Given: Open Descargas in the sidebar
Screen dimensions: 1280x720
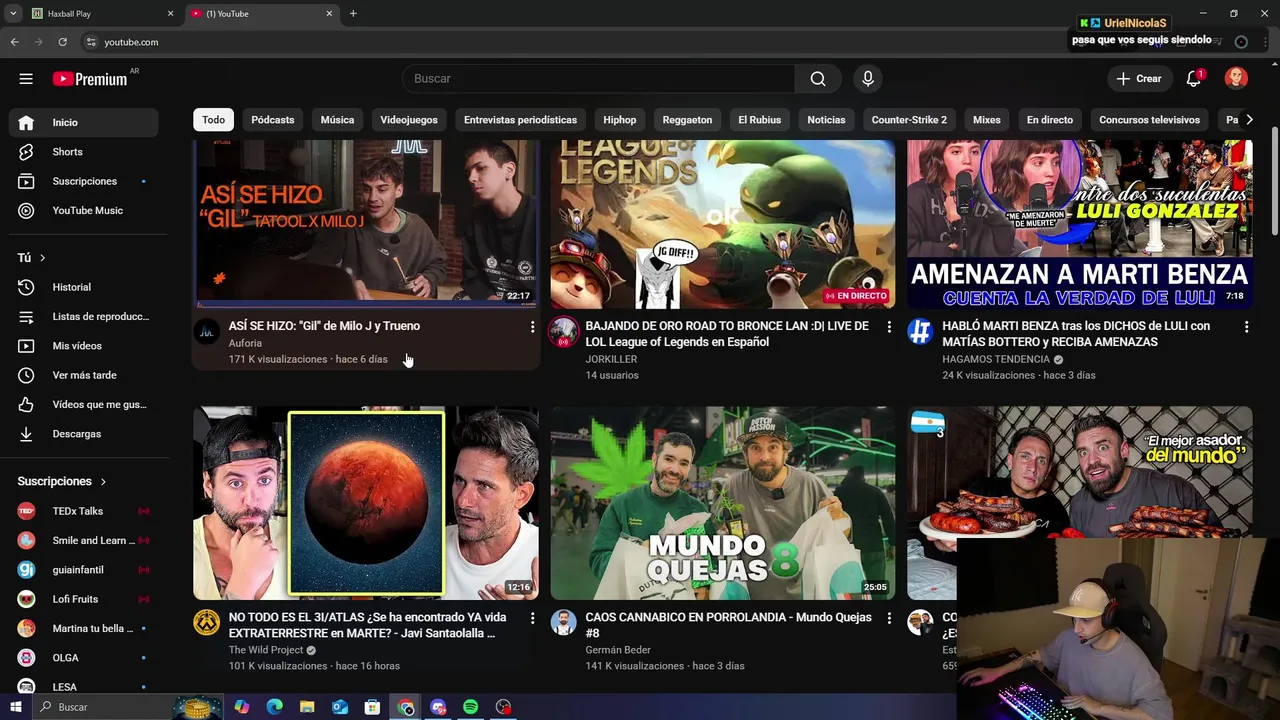Looking at the screenshot, I should [x=84, y=434].
